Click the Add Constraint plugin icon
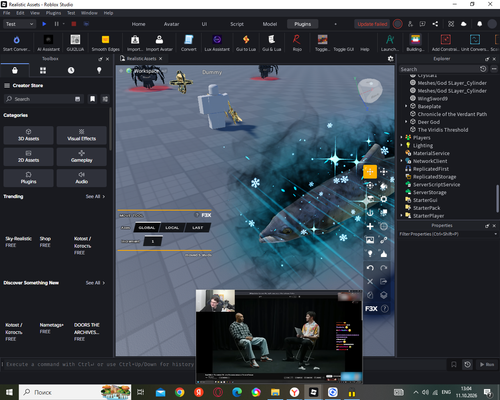 point(445,43)
